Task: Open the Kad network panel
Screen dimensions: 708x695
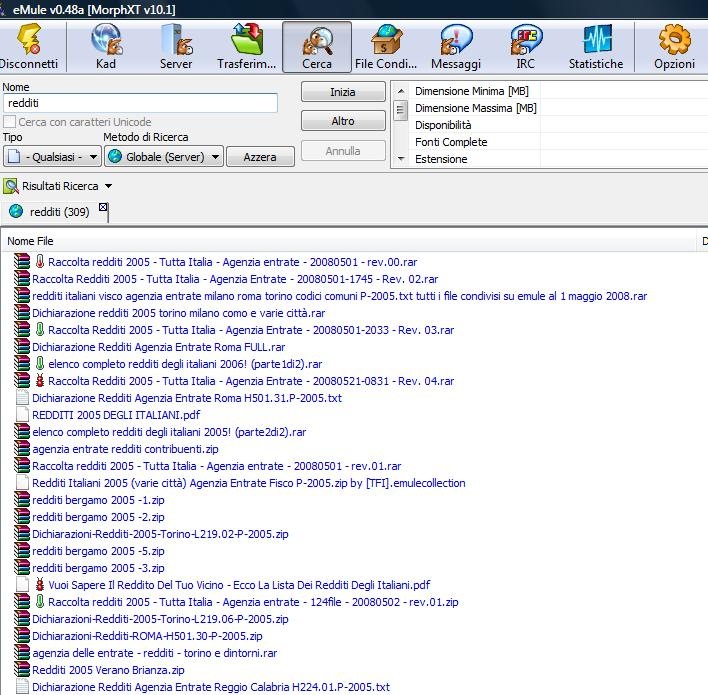Action: tap(106, 47)
